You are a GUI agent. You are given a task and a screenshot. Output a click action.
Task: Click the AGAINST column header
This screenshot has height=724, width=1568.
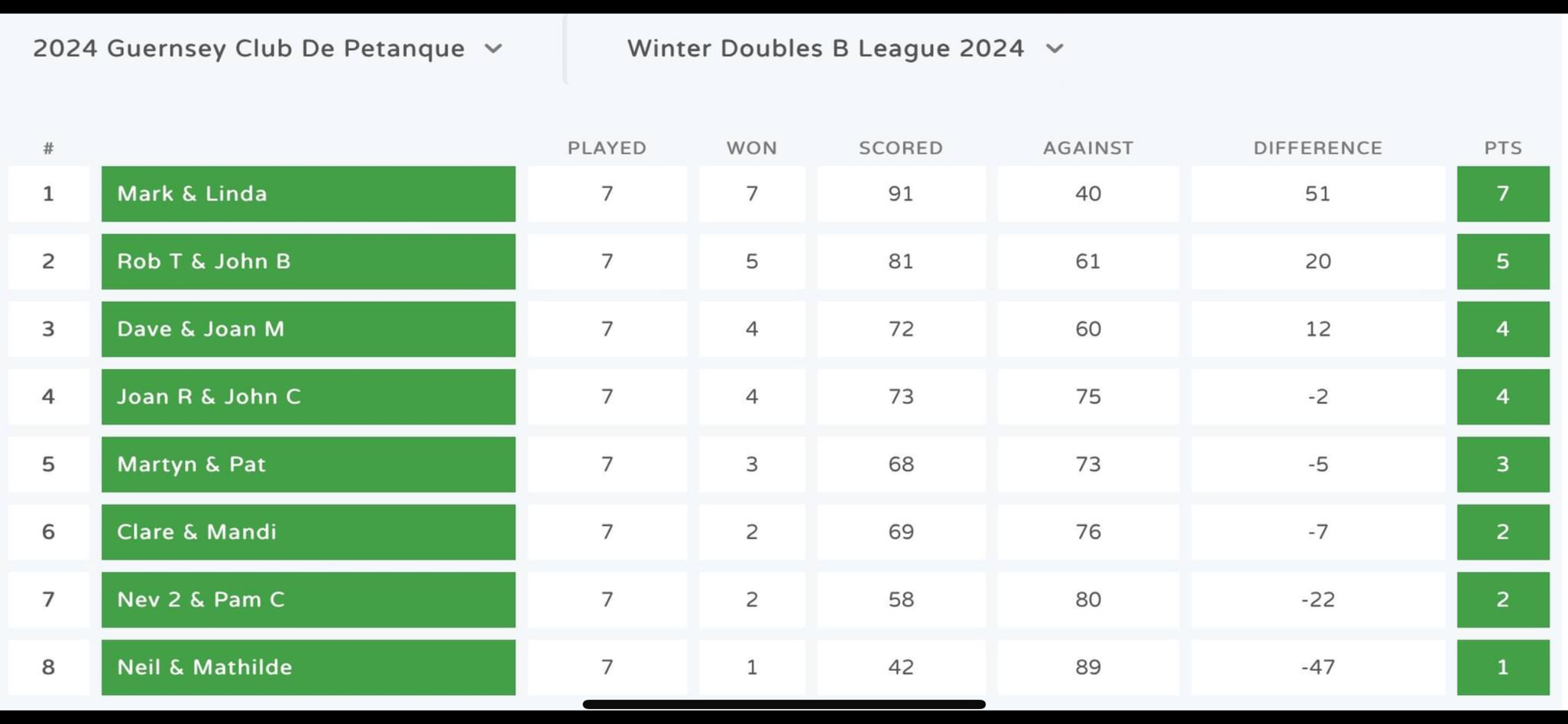point(1087,148)
